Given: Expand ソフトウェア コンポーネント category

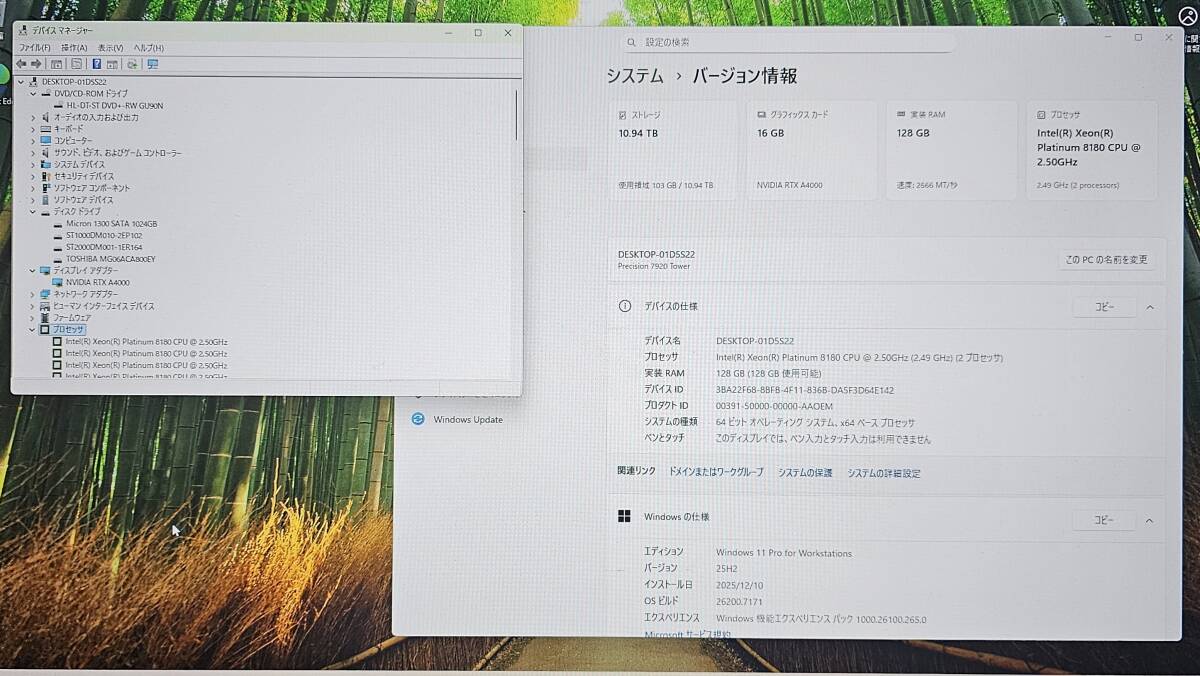Looking at the screenshot, I should pyautogui.click(x=33, y=188).
